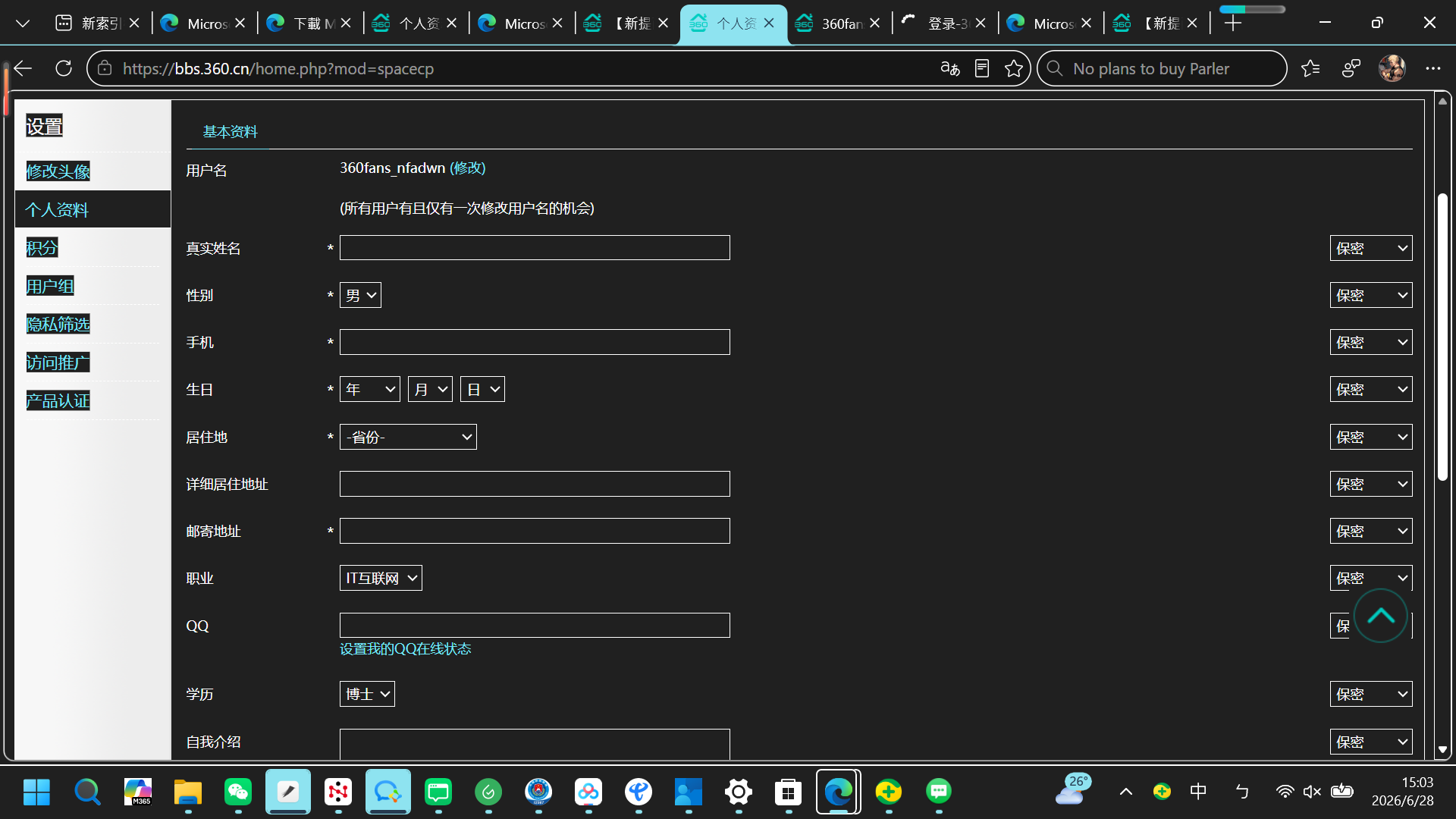Image resolution: width=1456 pixels, height=819 pixels.
Task: Focus the QQ number input field
Action: pyautogui.click(x=535, y=625)
